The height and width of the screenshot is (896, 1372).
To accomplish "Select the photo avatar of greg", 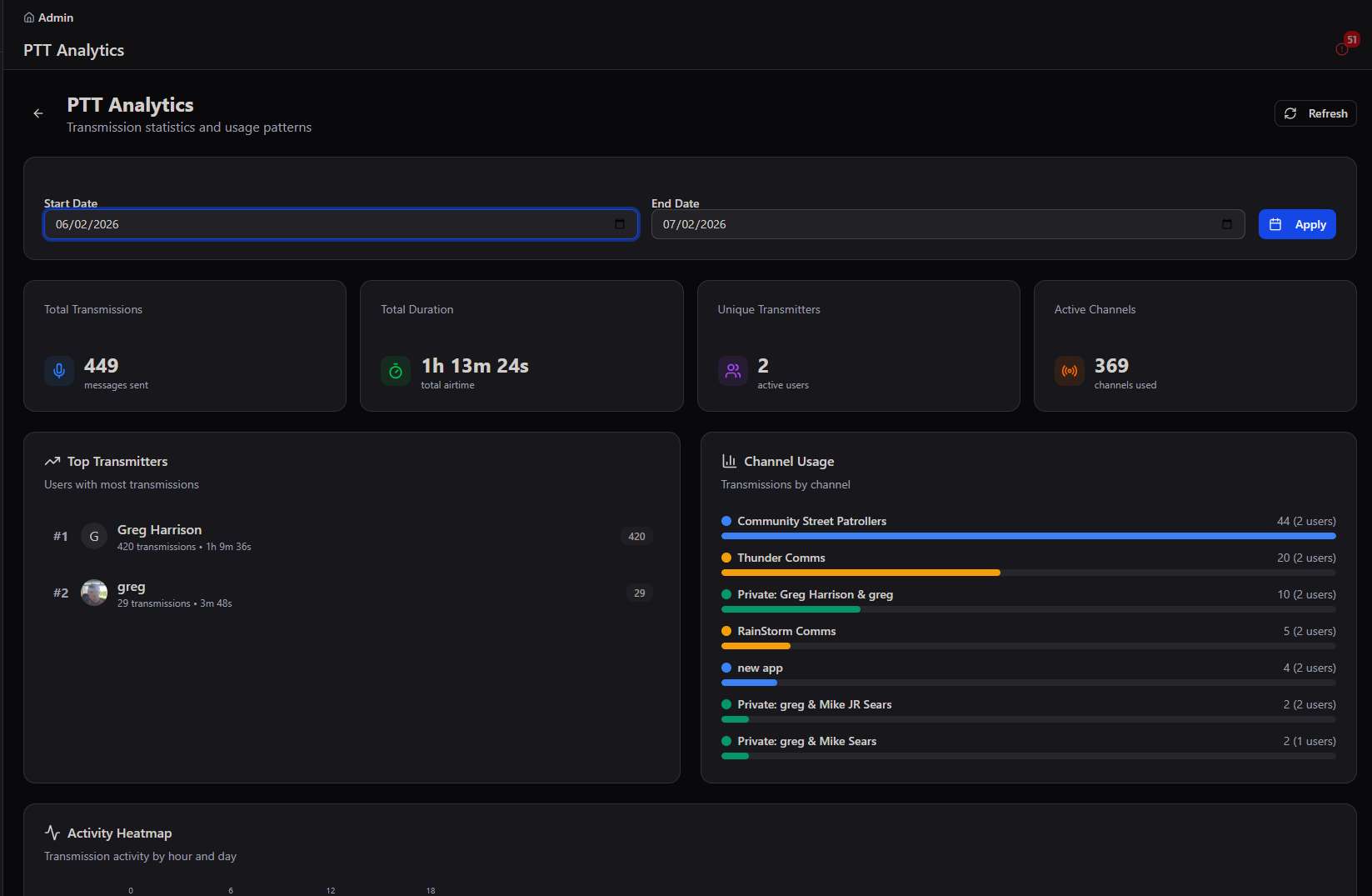I will [x=94, y=593].
